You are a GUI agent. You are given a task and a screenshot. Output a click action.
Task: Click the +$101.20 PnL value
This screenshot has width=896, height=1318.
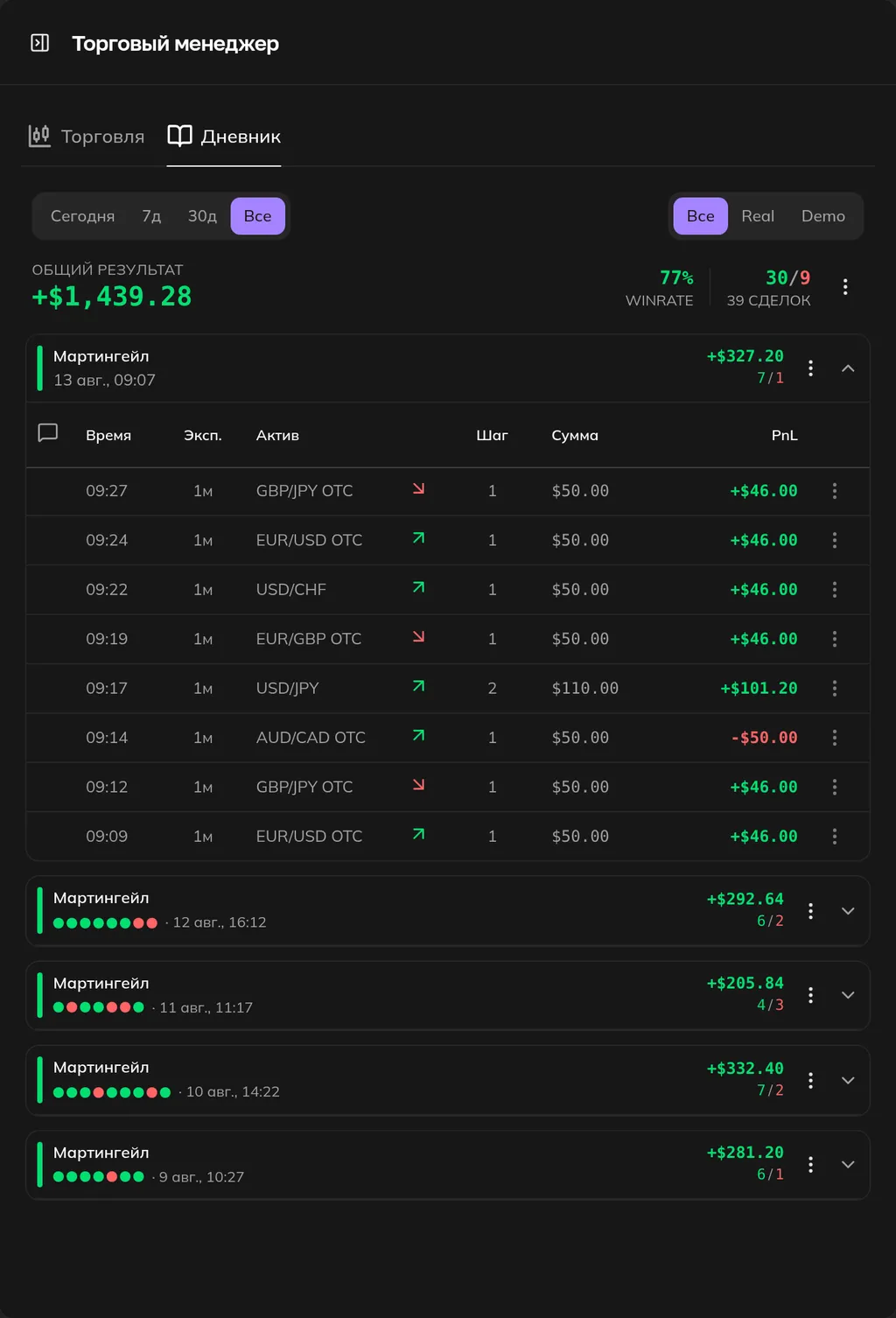tap(759, 689)
